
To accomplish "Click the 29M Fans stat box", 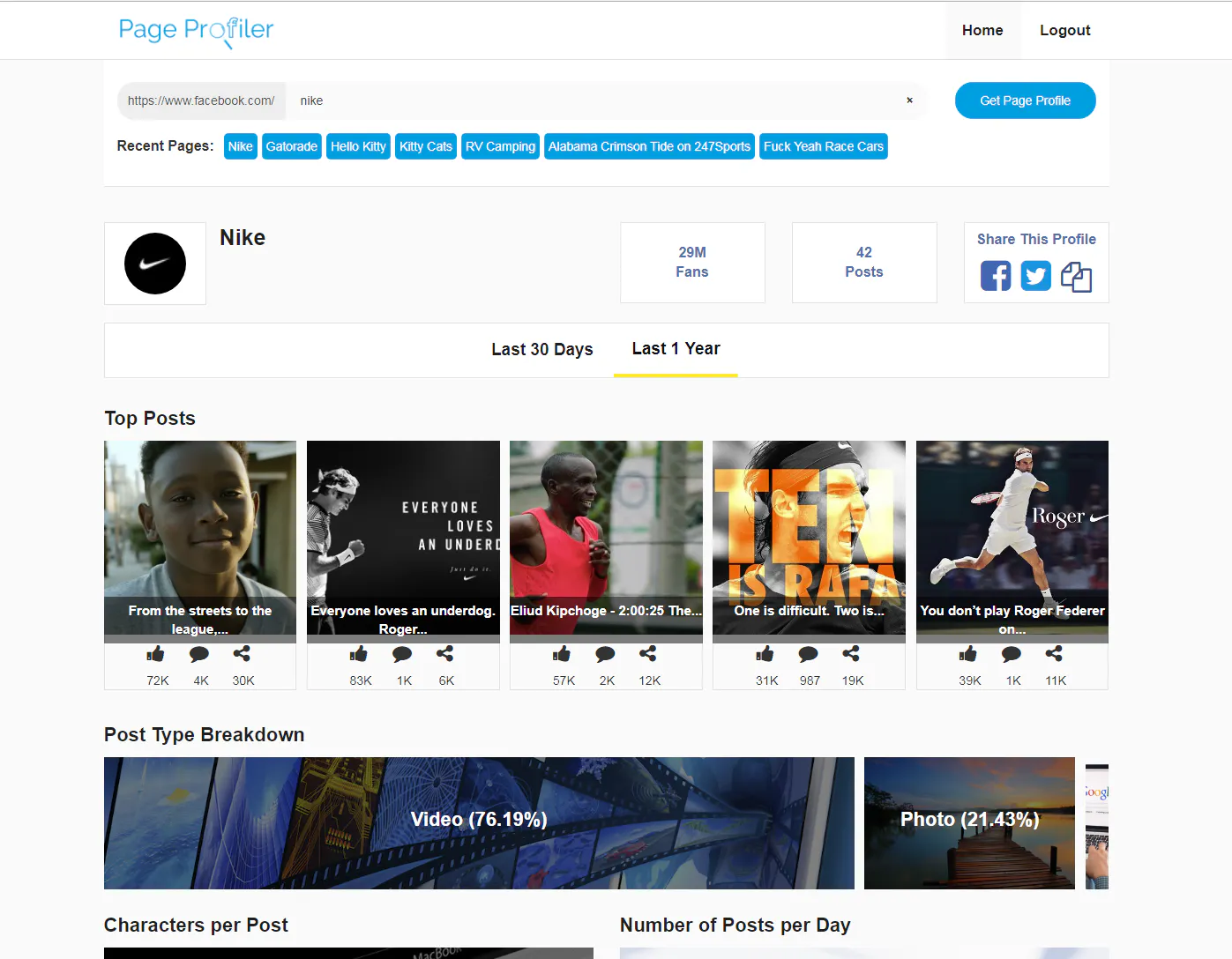I will [x=692, y=263].
